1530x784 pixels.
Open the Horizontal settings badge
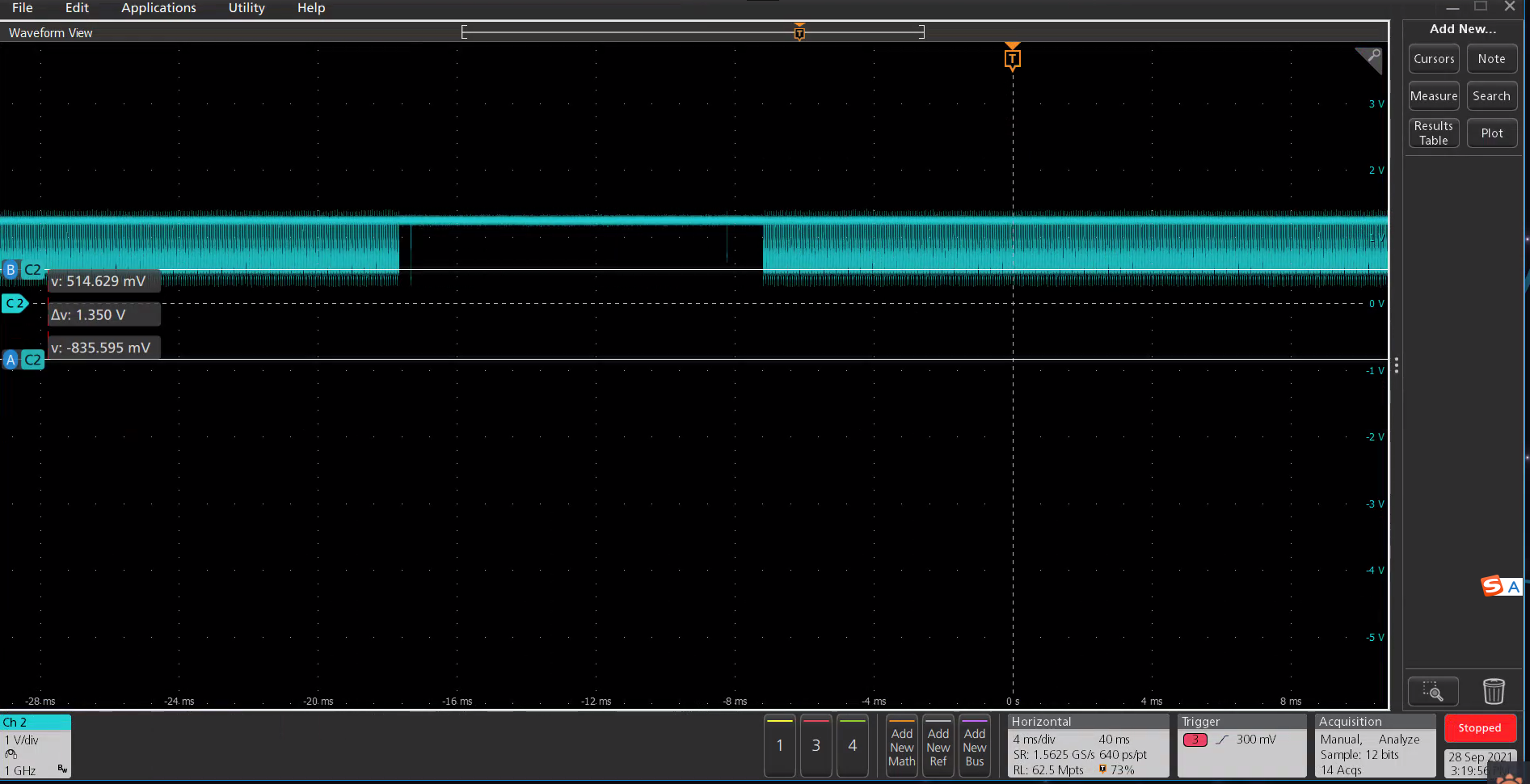click(1087, 745)
